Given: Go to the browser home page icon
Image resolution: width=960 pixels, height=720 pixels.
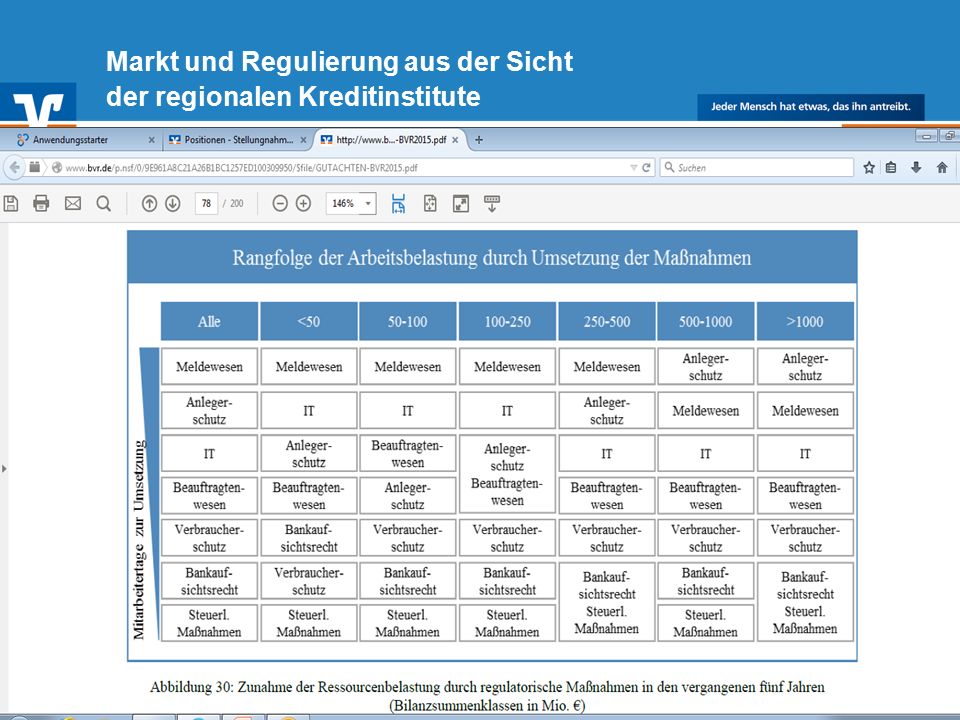Looking at the screenshot, I should pos(942,167).
